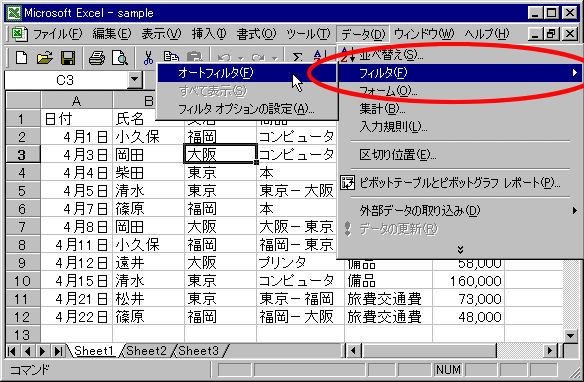This screenshot has width=584, height=382.
Task: Choose フィルタ オプションの設定 from submenu
Action: (247, 109)
